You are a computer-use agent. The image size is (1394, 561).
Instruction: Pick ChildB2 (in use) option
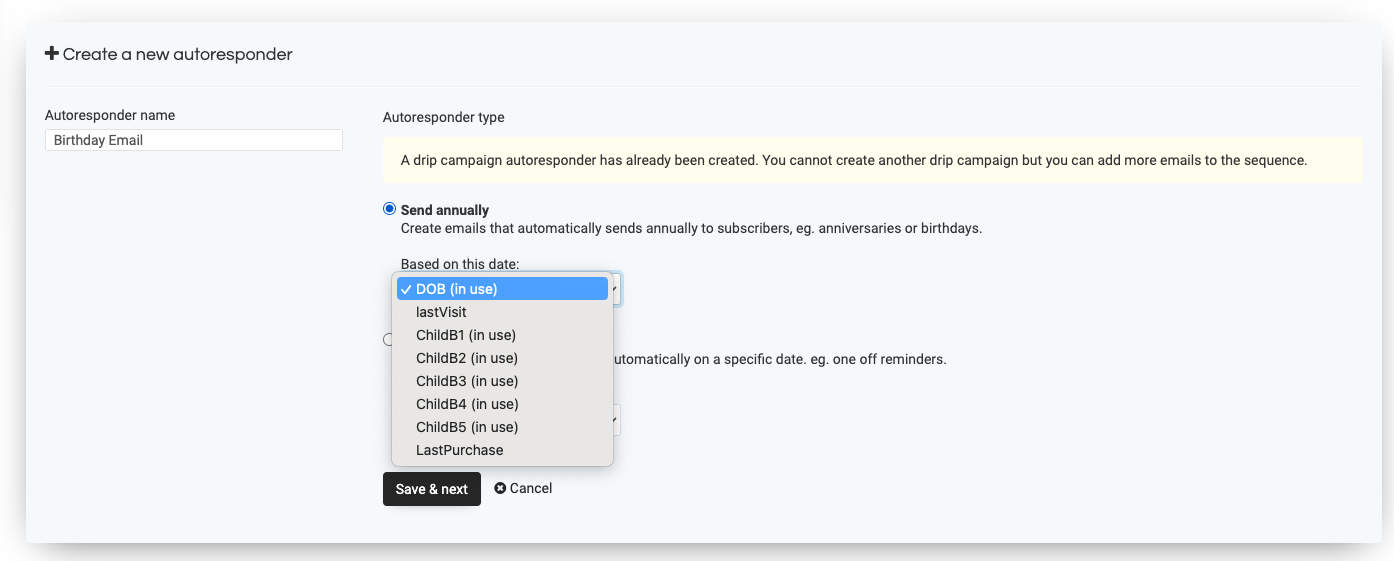tap(502, 358)
